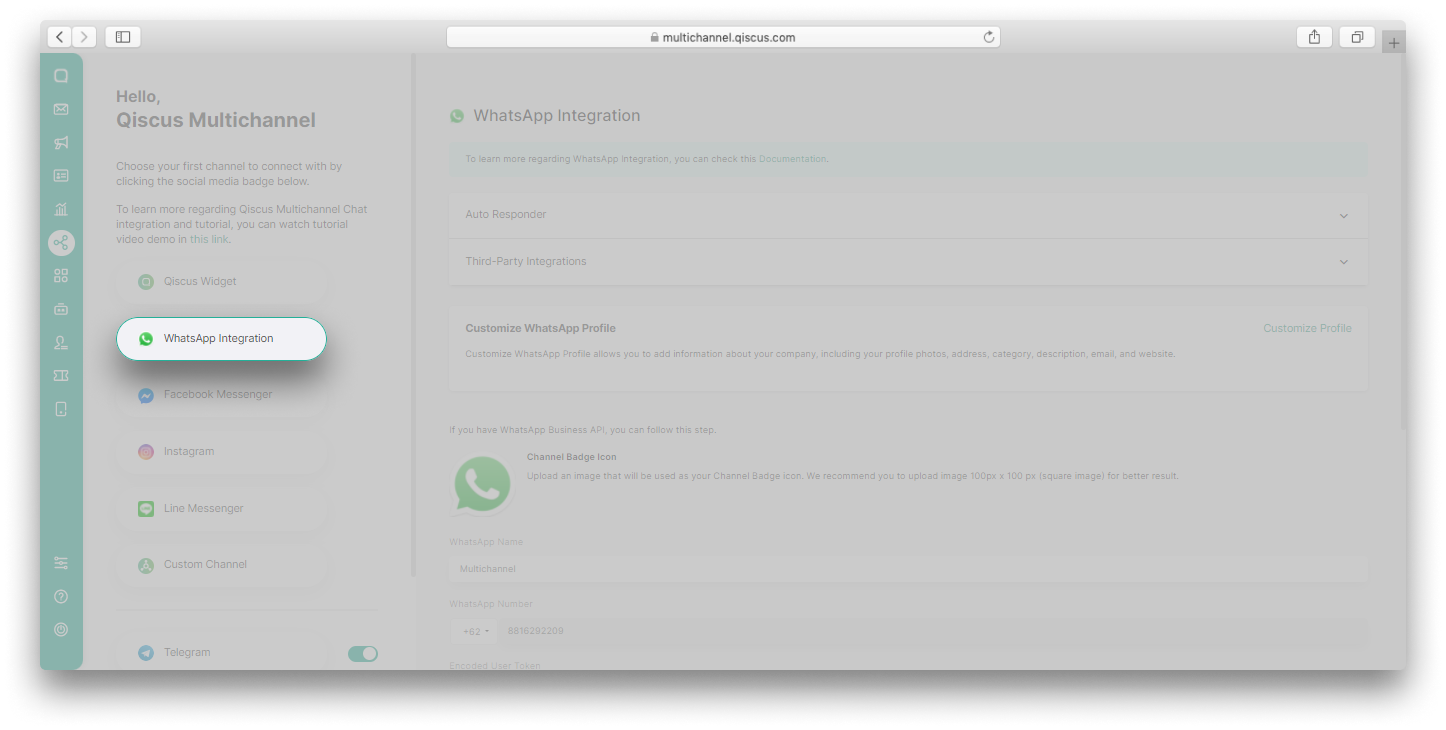Click the large WhatsApp channel badge image
1446x730 pixels.
coord(482,485)
